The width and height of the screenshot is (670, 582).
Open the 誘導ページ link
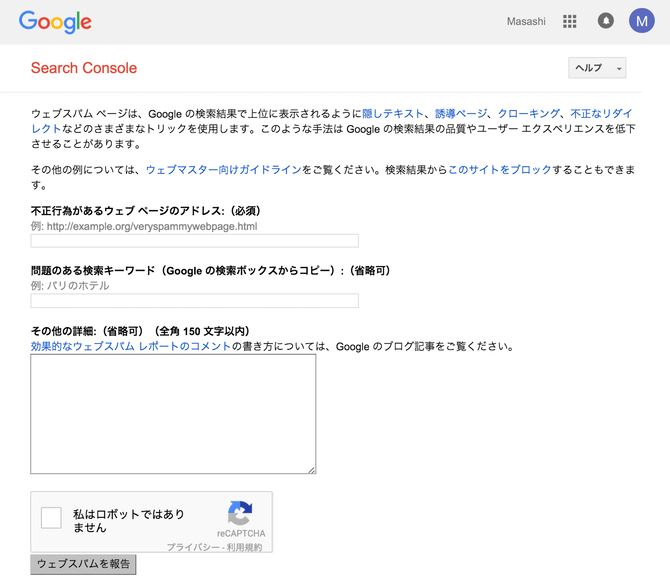click(462, 114)
